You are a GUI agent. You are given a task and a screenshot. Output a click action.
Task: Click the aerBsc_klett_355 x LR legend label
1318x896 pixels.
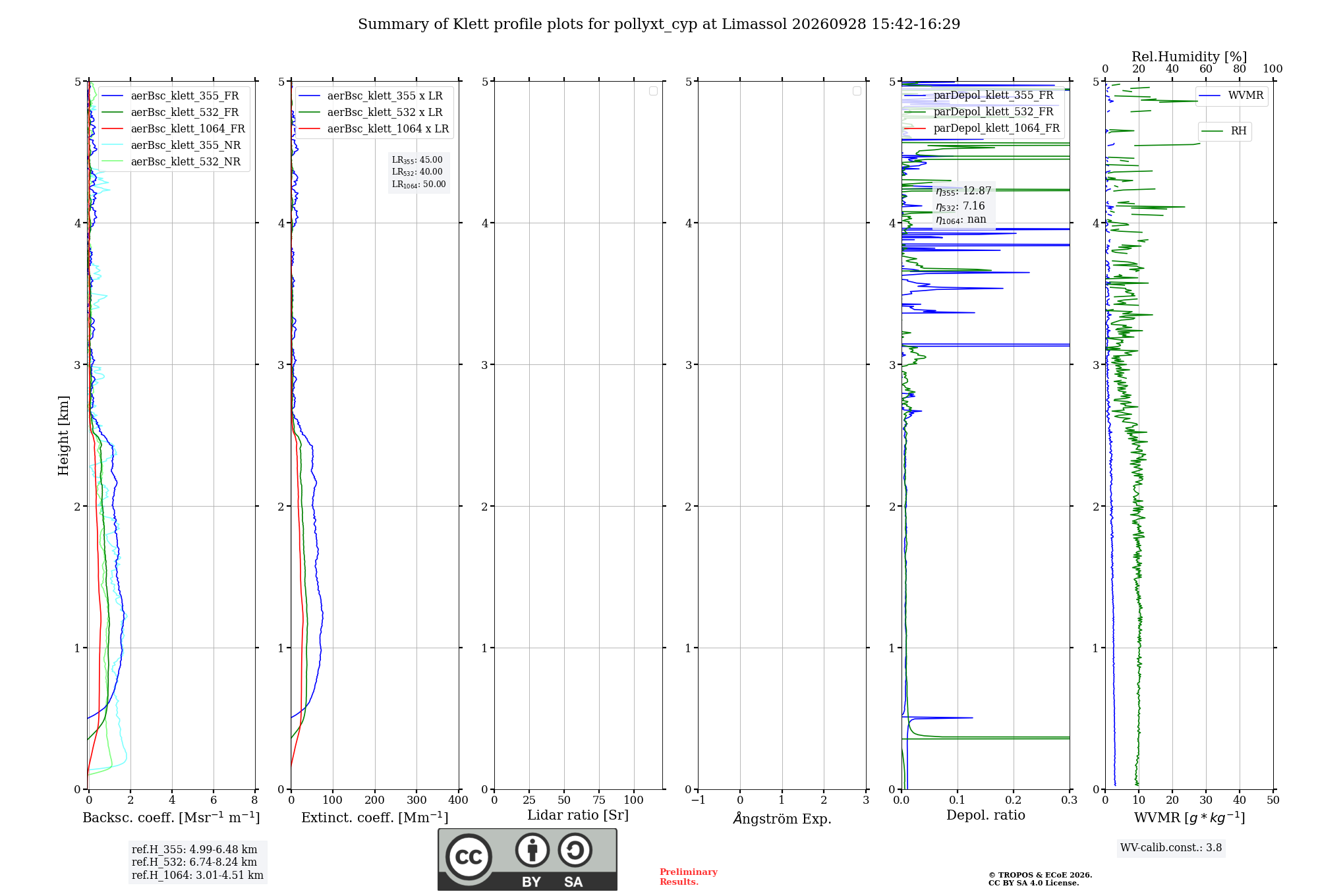coord(385,96)
